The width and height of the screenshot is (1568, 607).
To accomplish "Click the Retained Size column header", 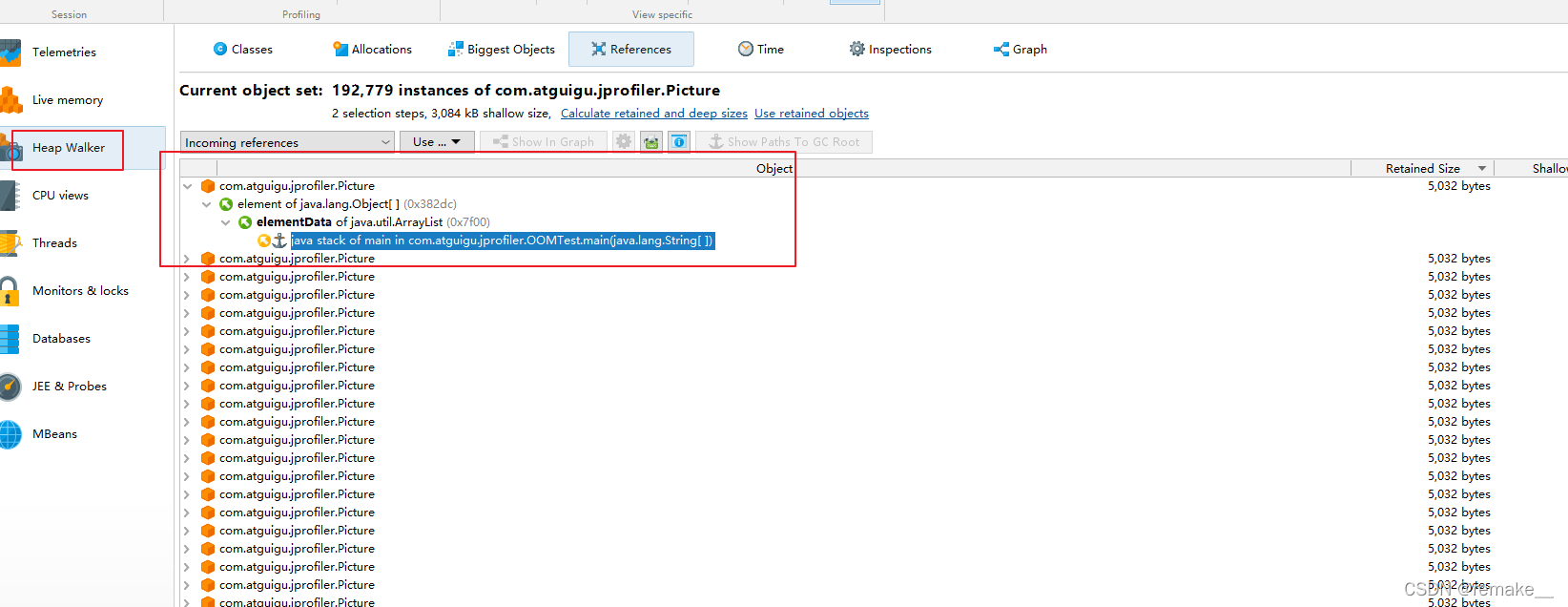I will pos(1423,169).
